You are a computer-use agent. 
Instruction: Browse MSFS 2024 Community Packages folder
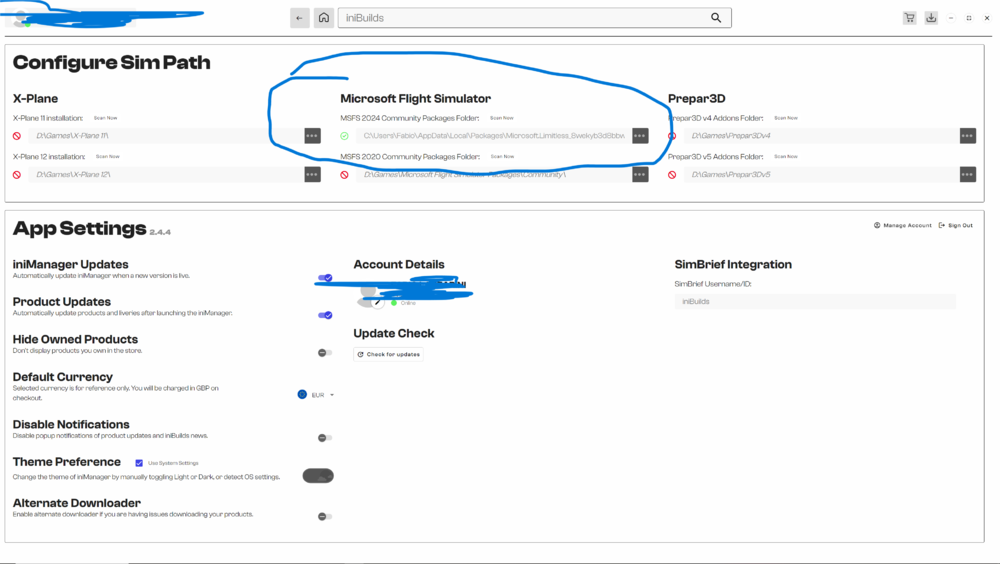tap(640, 136)
